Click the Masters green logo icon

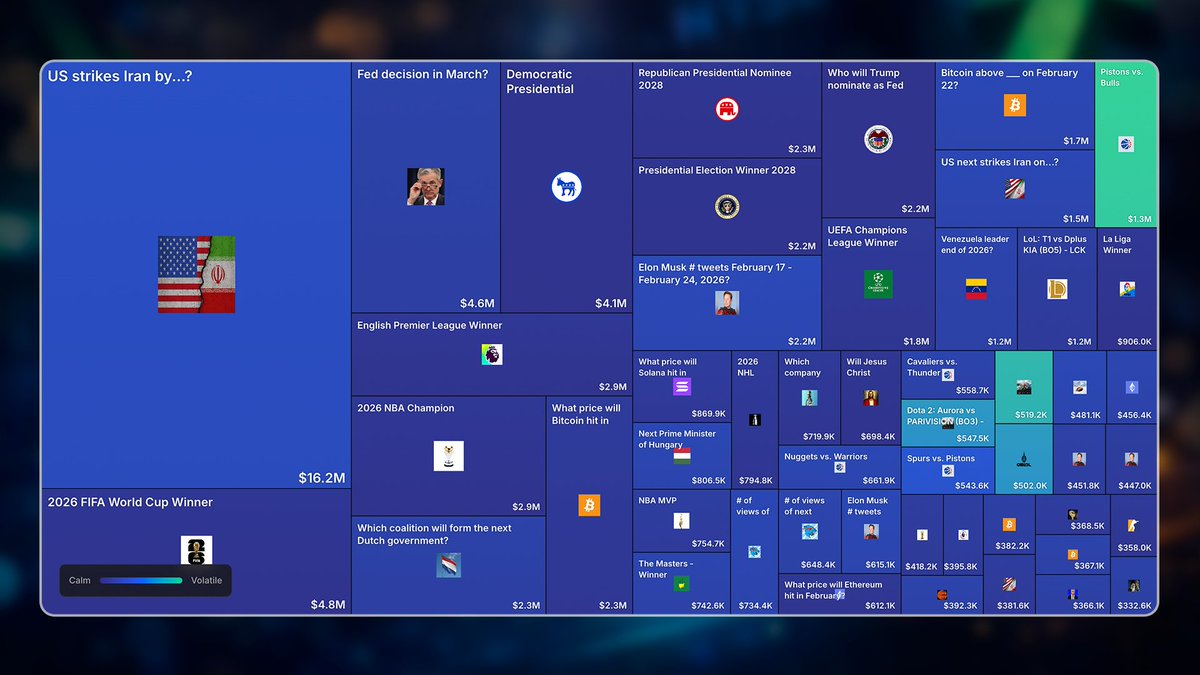682,583
